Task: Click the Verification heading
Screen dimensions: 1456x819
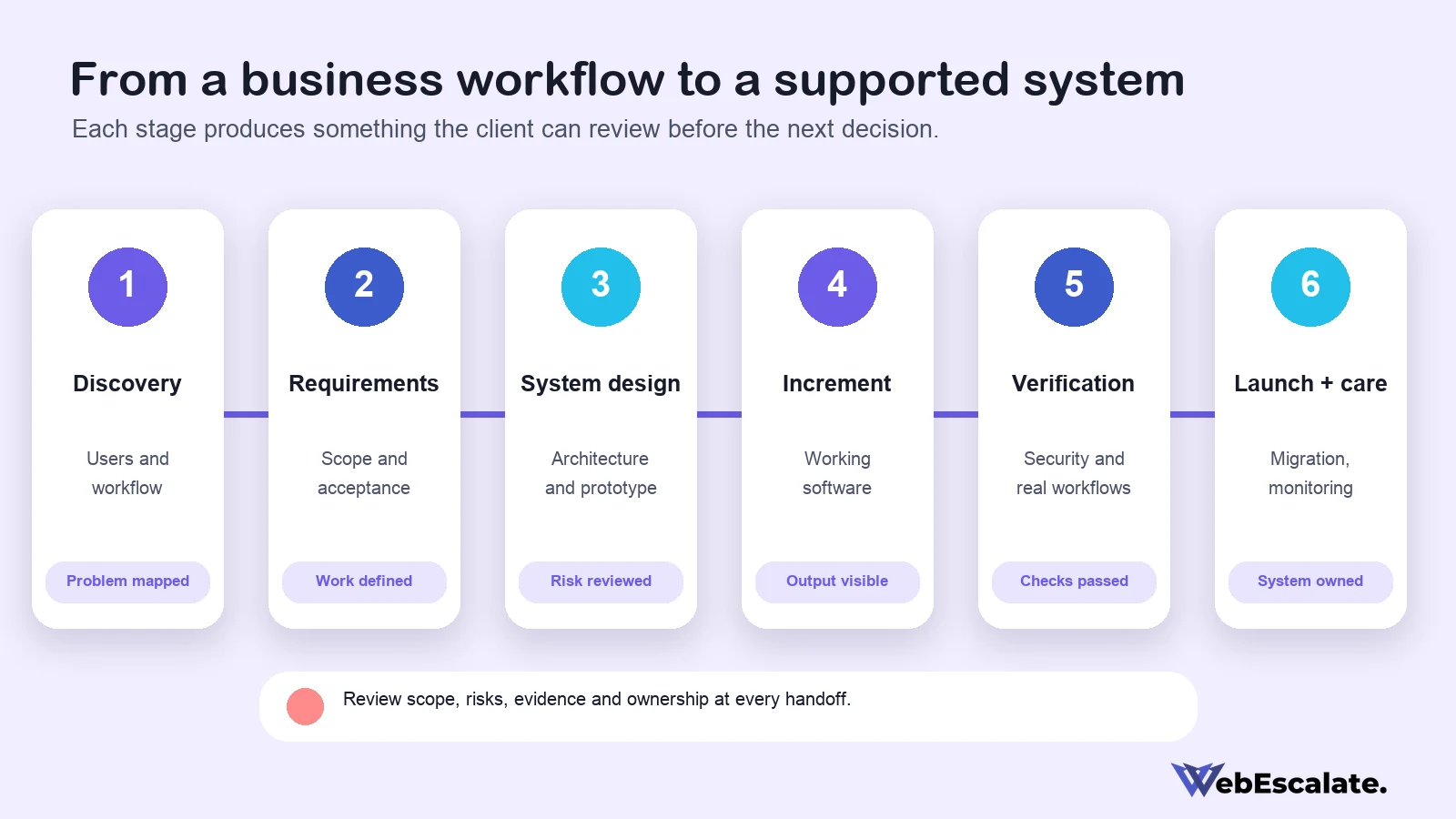Action: point(1074,384)
